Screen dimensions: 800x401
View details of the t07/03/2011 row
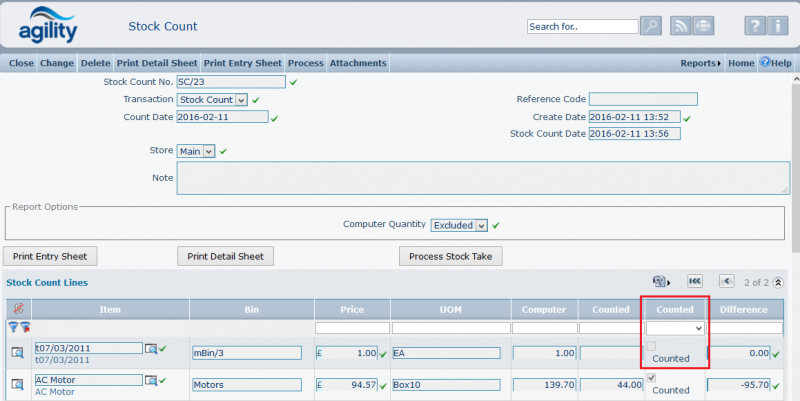[17, 353]
